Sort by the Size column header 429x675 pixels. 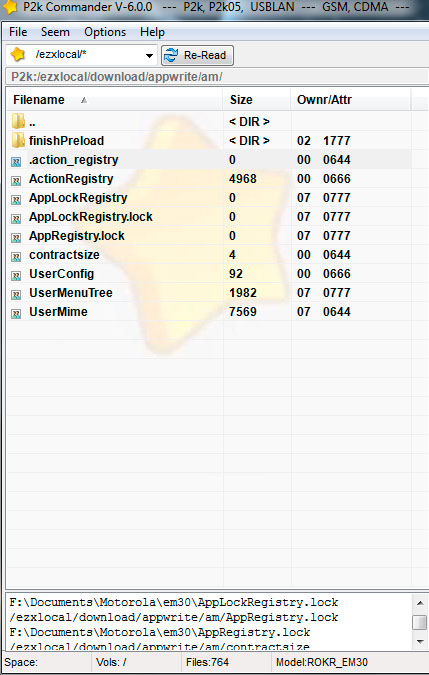coord(257,100)
